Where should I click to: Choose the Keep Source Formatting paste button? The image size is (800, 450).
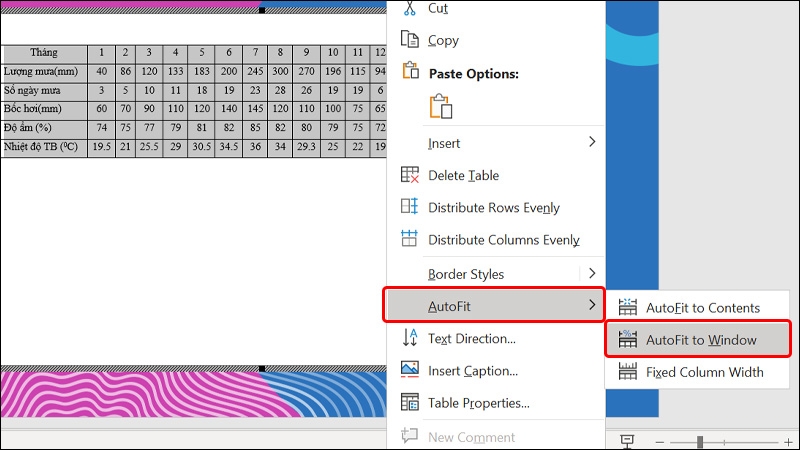pos(441,106)
